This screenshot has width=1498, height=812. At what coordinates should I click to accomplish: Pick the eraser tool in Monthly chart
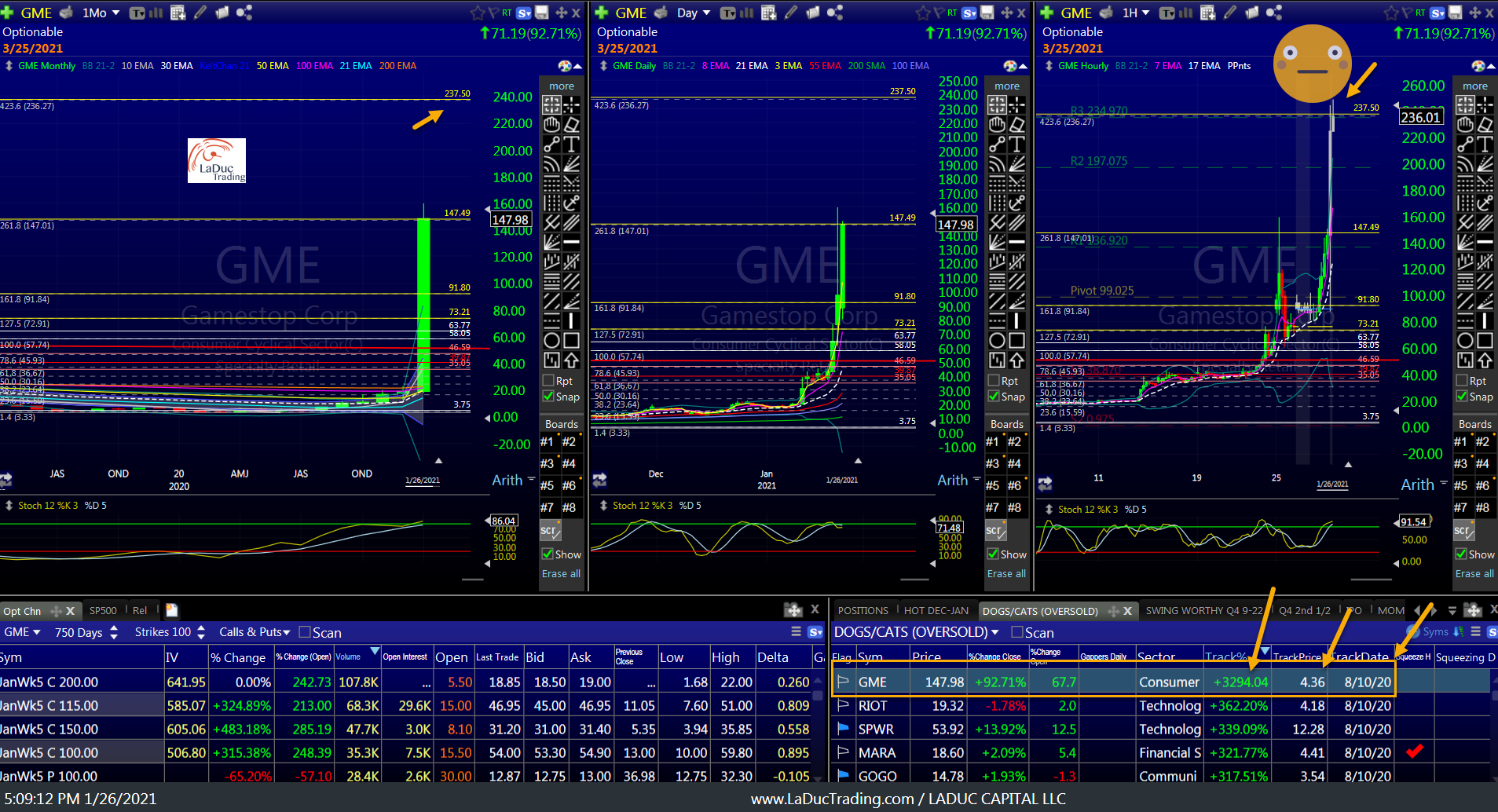click(571, 124)
